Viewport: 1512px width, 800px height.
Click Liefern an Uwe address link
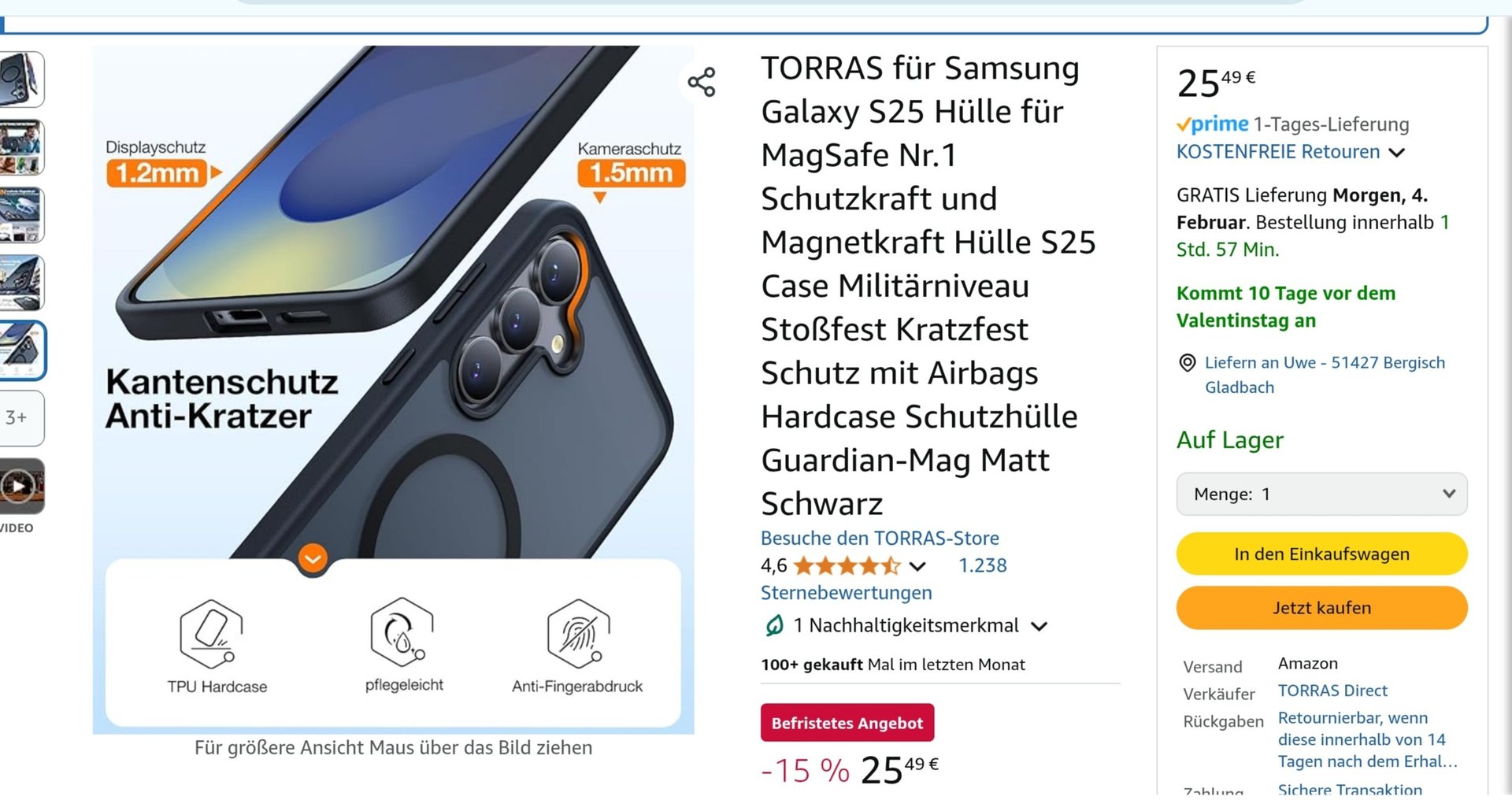tap(1325, 375)
